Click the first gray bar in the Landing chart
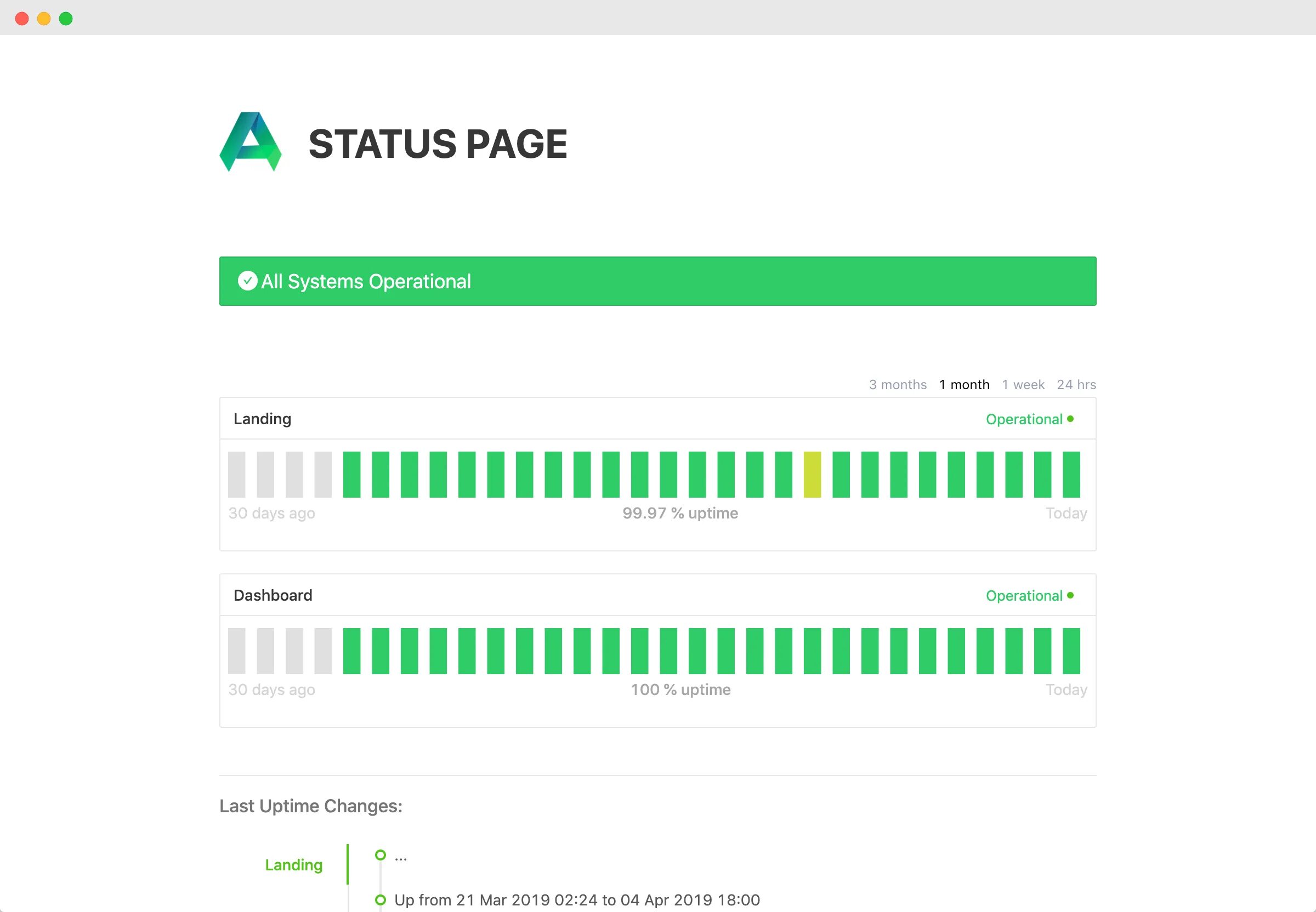This screenshot has height=912, width=1316. pos(237,474)
